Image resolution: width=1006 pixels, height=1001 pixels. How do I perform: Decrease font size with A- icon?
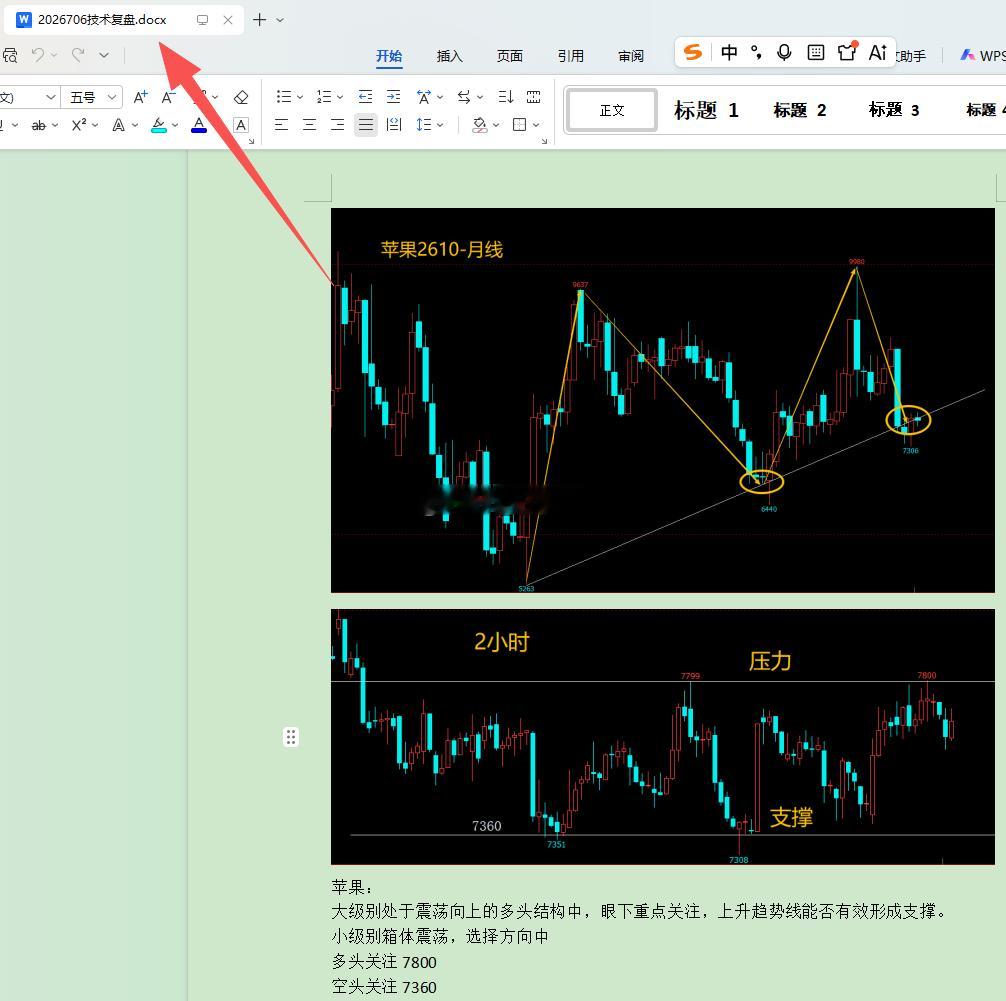169,97
